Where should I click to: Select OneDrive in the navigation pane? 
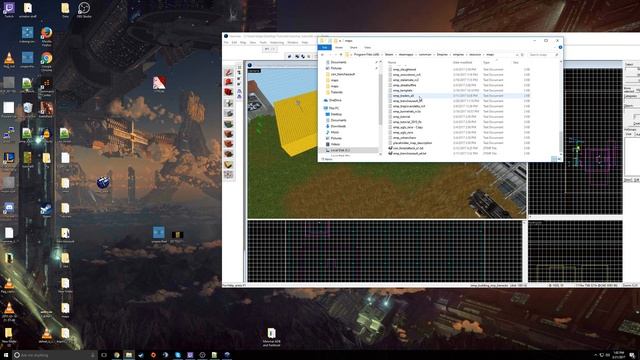pos(335,100)
